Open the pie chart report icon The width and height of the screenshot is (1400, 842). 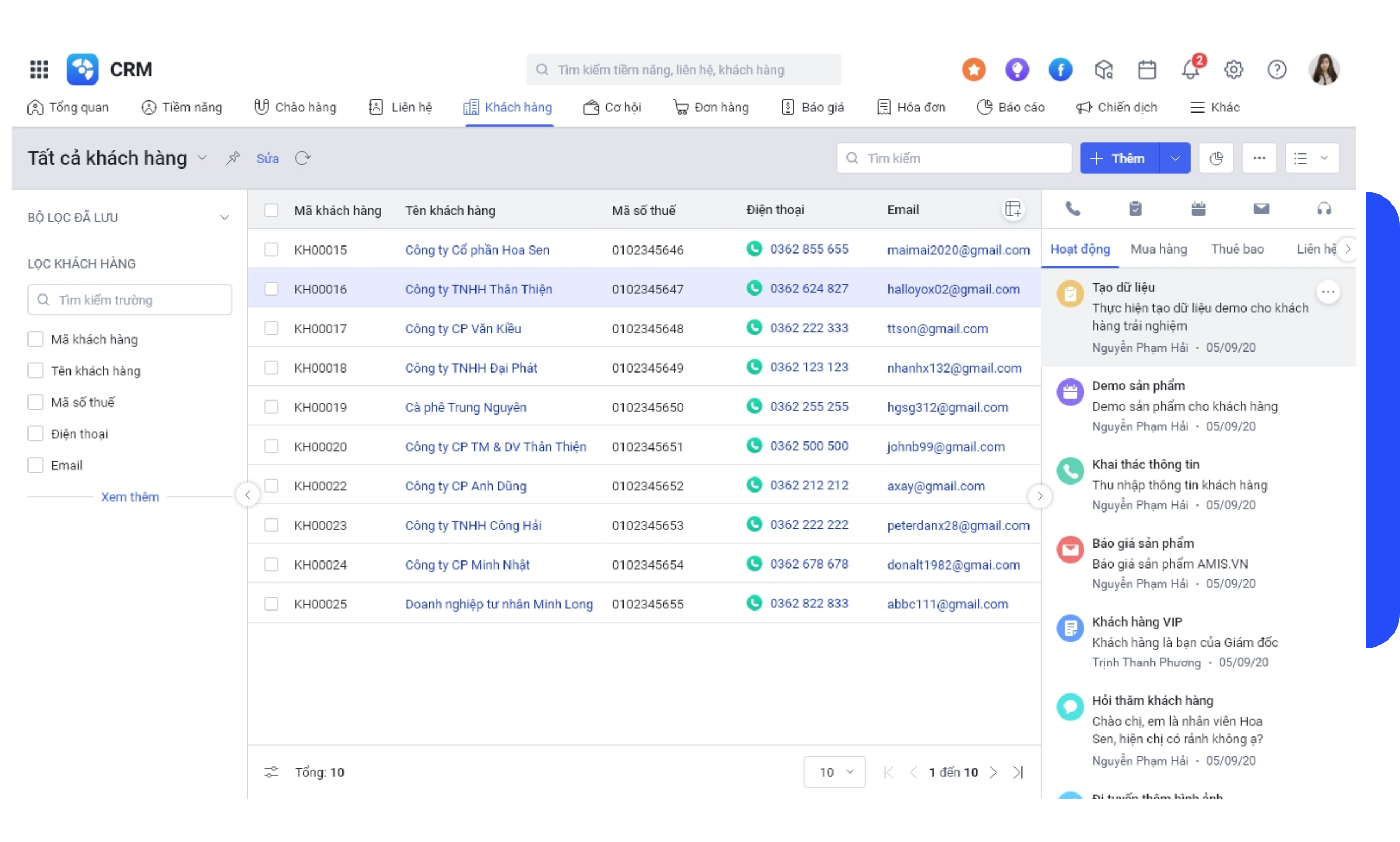(1215, 158)
